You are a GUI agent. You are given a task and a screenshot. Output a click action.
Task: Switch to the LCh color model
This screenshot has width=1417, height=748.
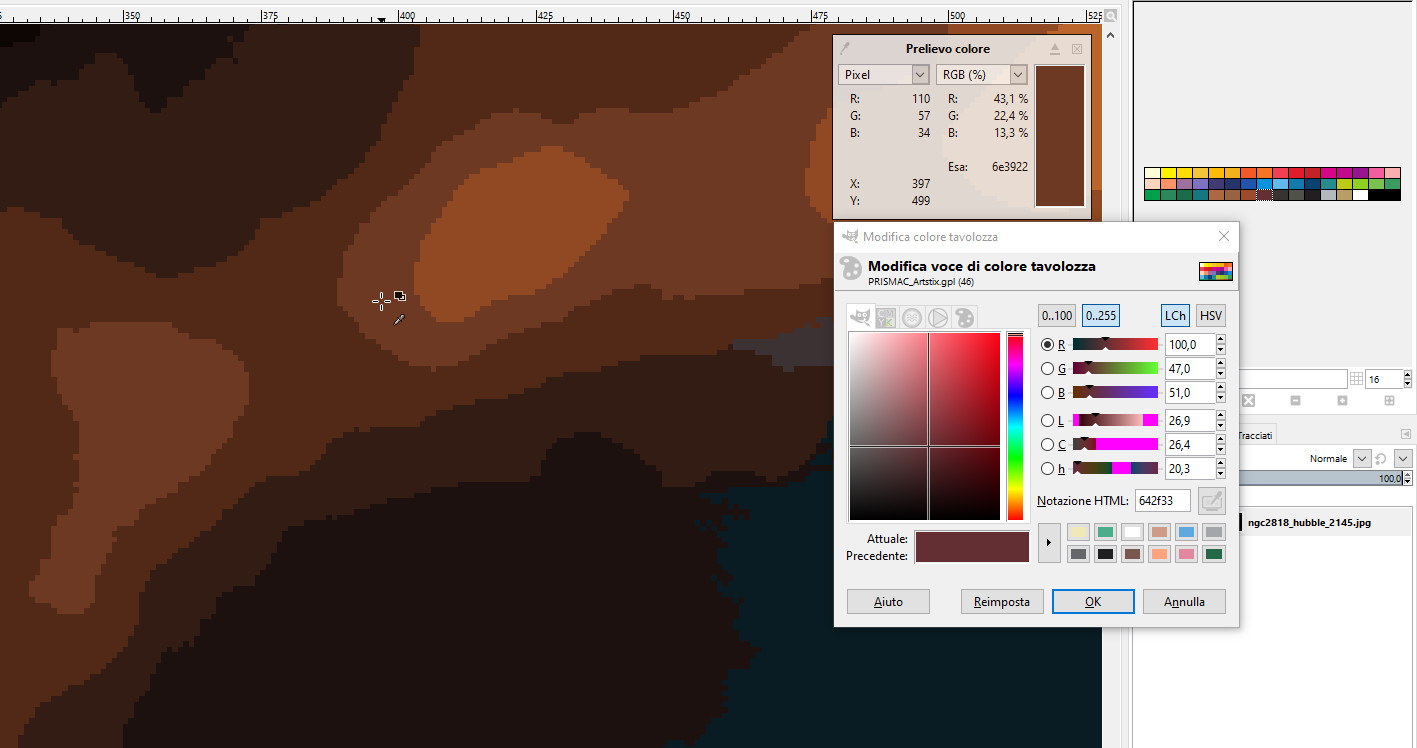click(1175, 315)
